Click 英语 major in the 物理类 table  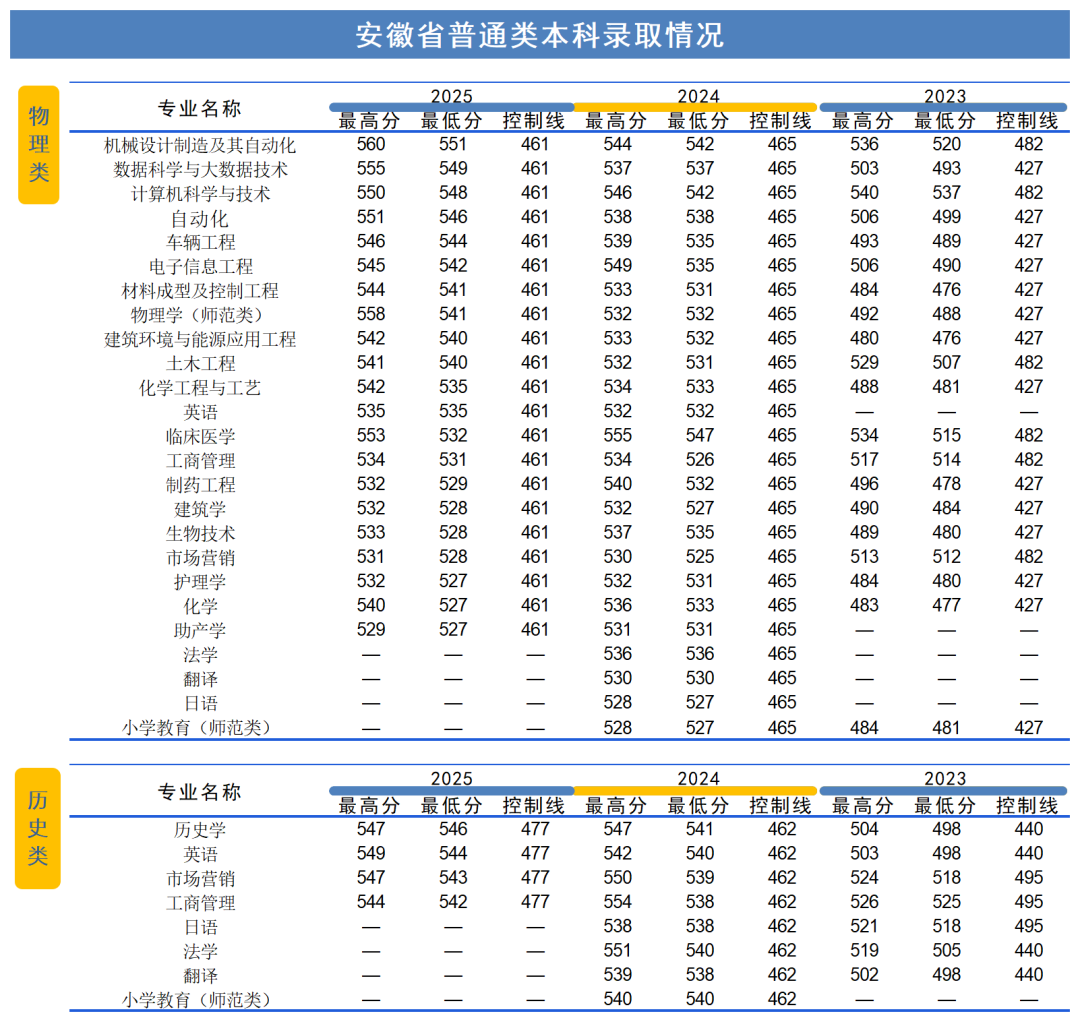pyautogui.click(x=200, y=412)
